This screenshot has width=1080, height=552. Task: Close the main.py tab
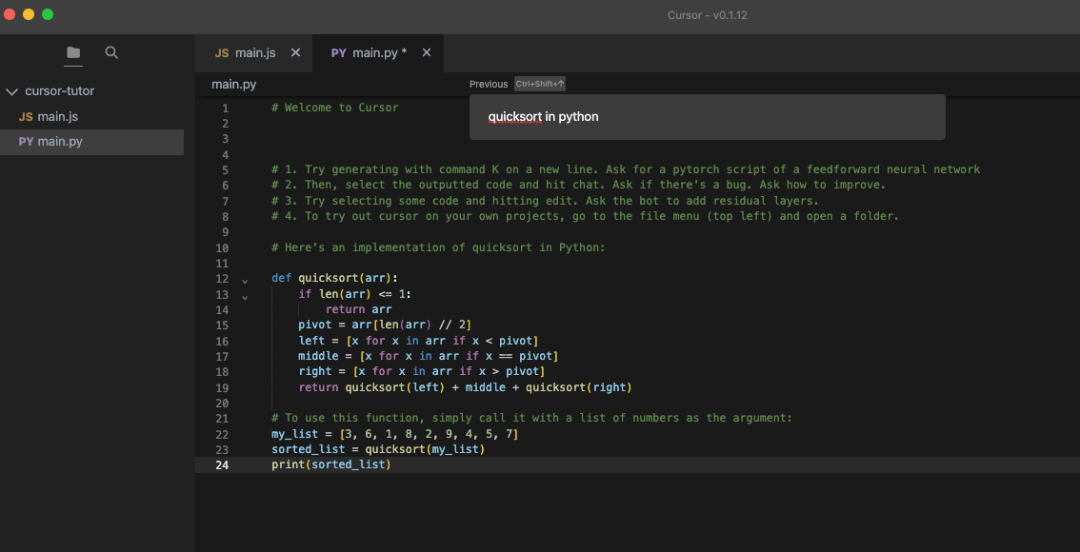(x=426, y=52)
